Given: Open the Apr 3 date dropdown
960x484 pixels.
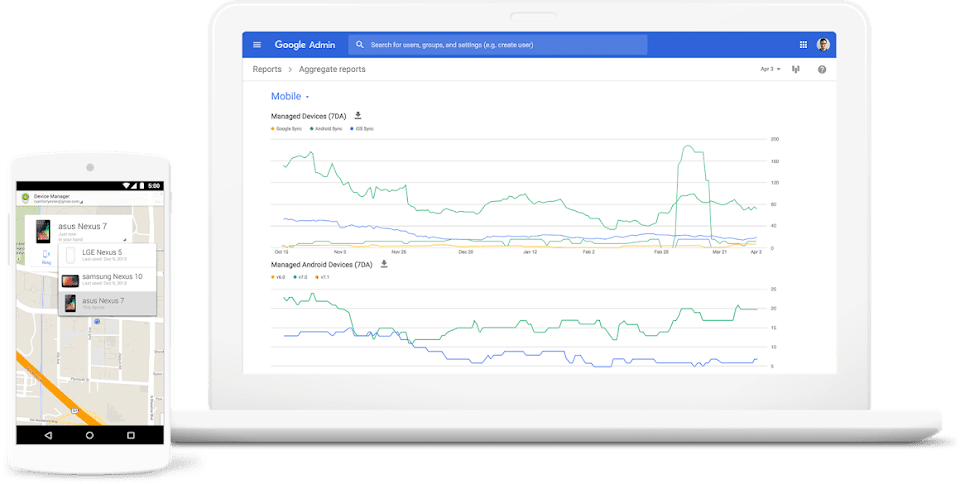Looking at the screenshot, I should [x=770, y=69].
